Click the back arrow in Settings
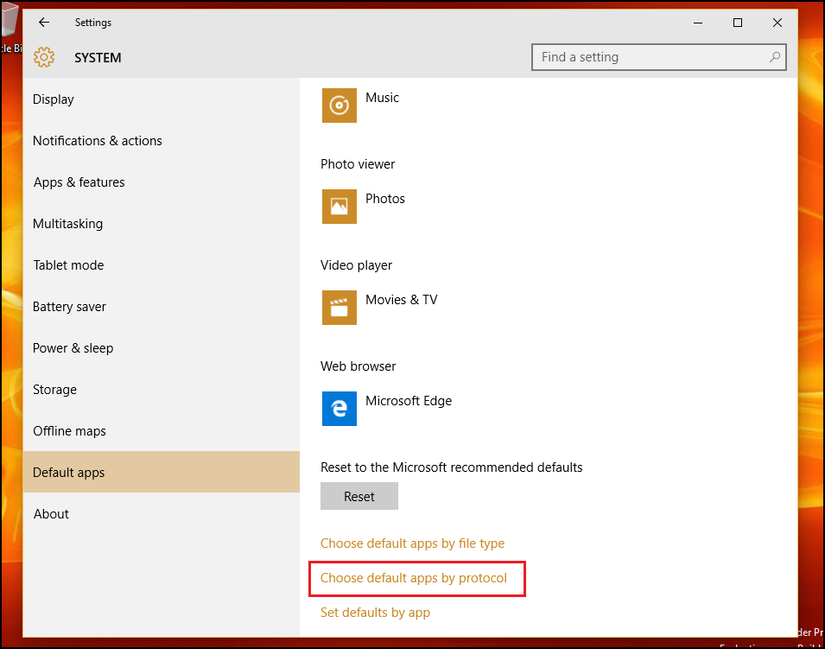The width and height of the screenshot is (825, 649). [44, 22]
